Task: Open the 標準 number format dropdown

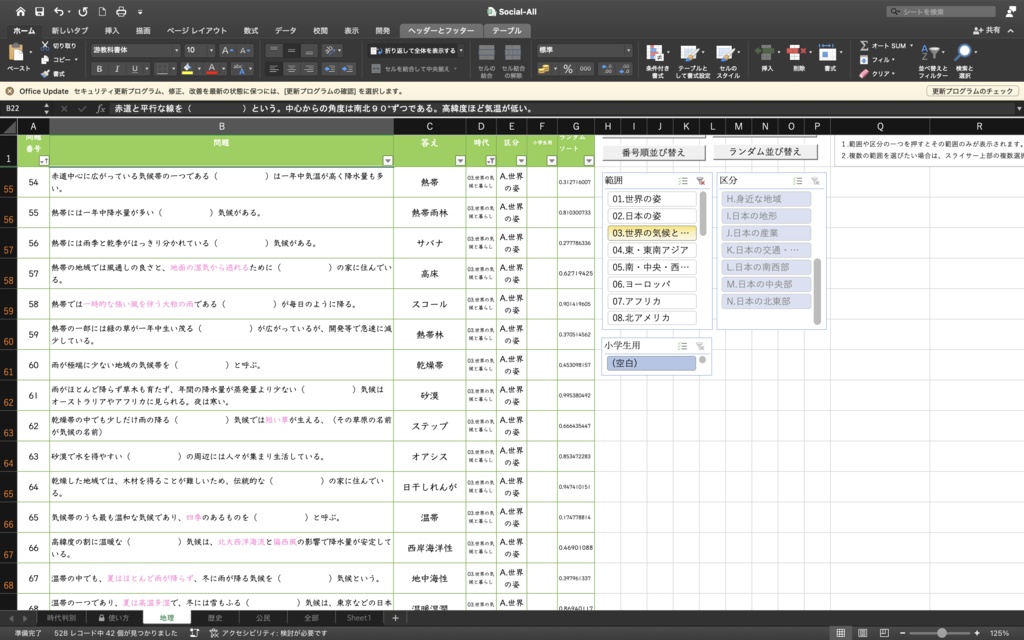Action: 627,48
